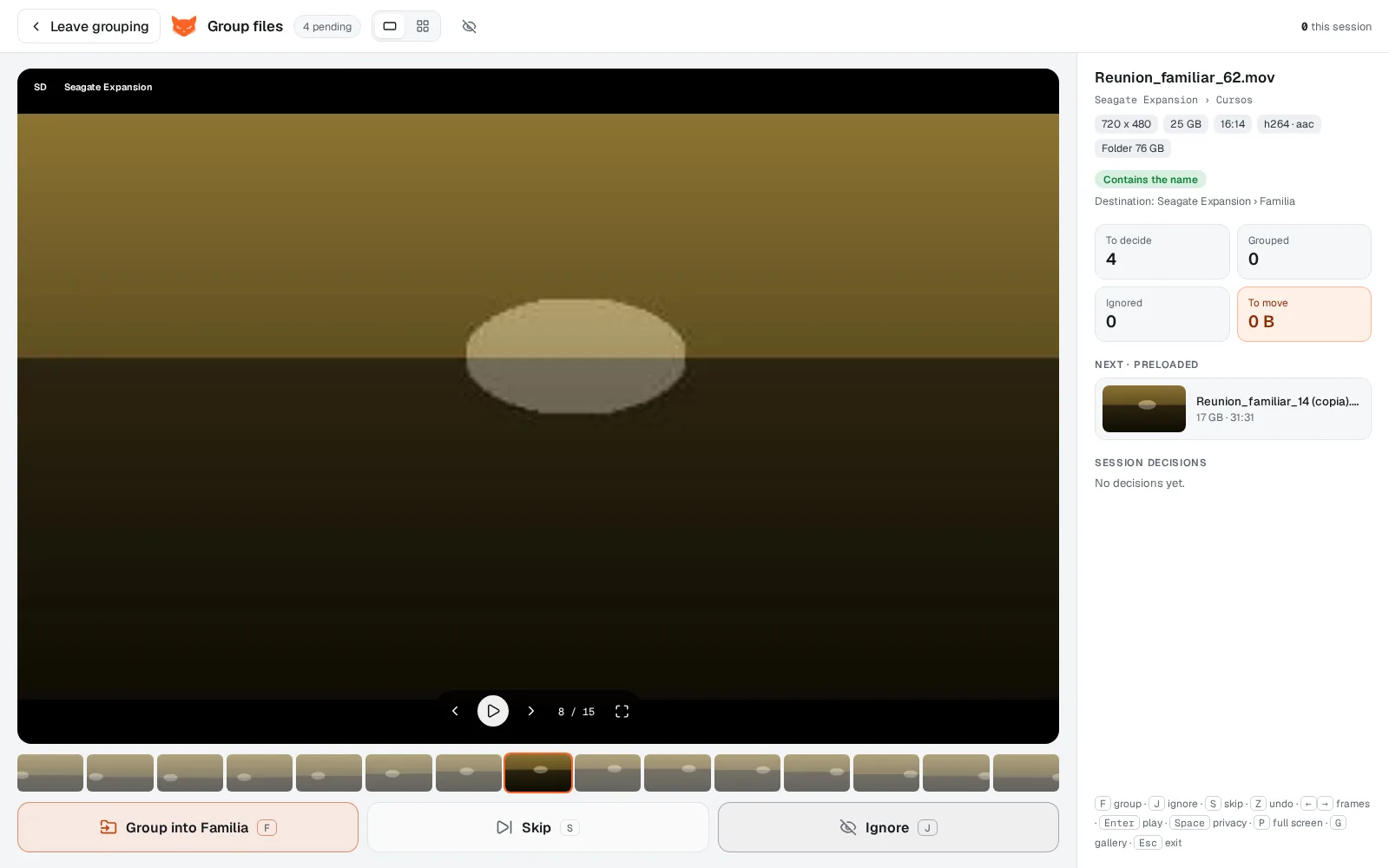This screenshot has height=868, width=1389.
Task: Click the Seagate Expansion breadcrumb path
Action: [1174, 100]
